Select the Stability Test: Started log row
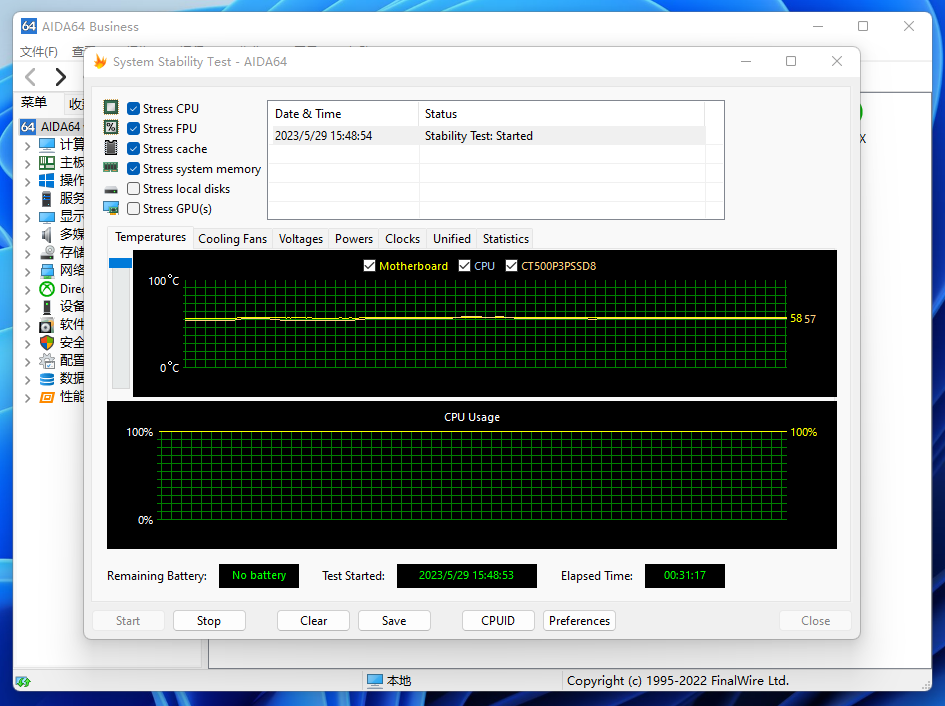Screen dimensions: 945x706 (x=487, y=136)
